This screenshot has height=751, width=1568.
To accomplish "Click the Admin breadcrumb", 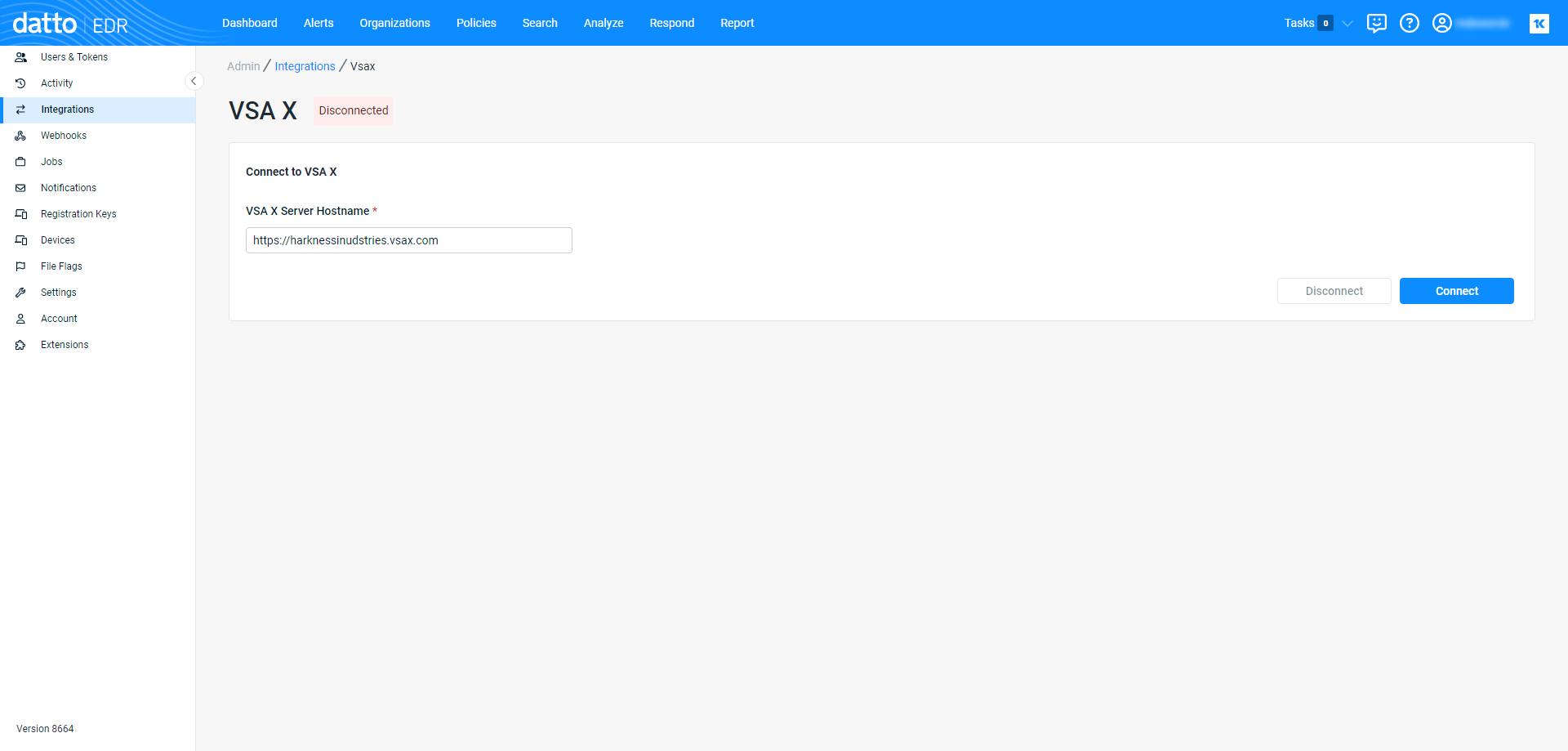I will coord(243,66).
